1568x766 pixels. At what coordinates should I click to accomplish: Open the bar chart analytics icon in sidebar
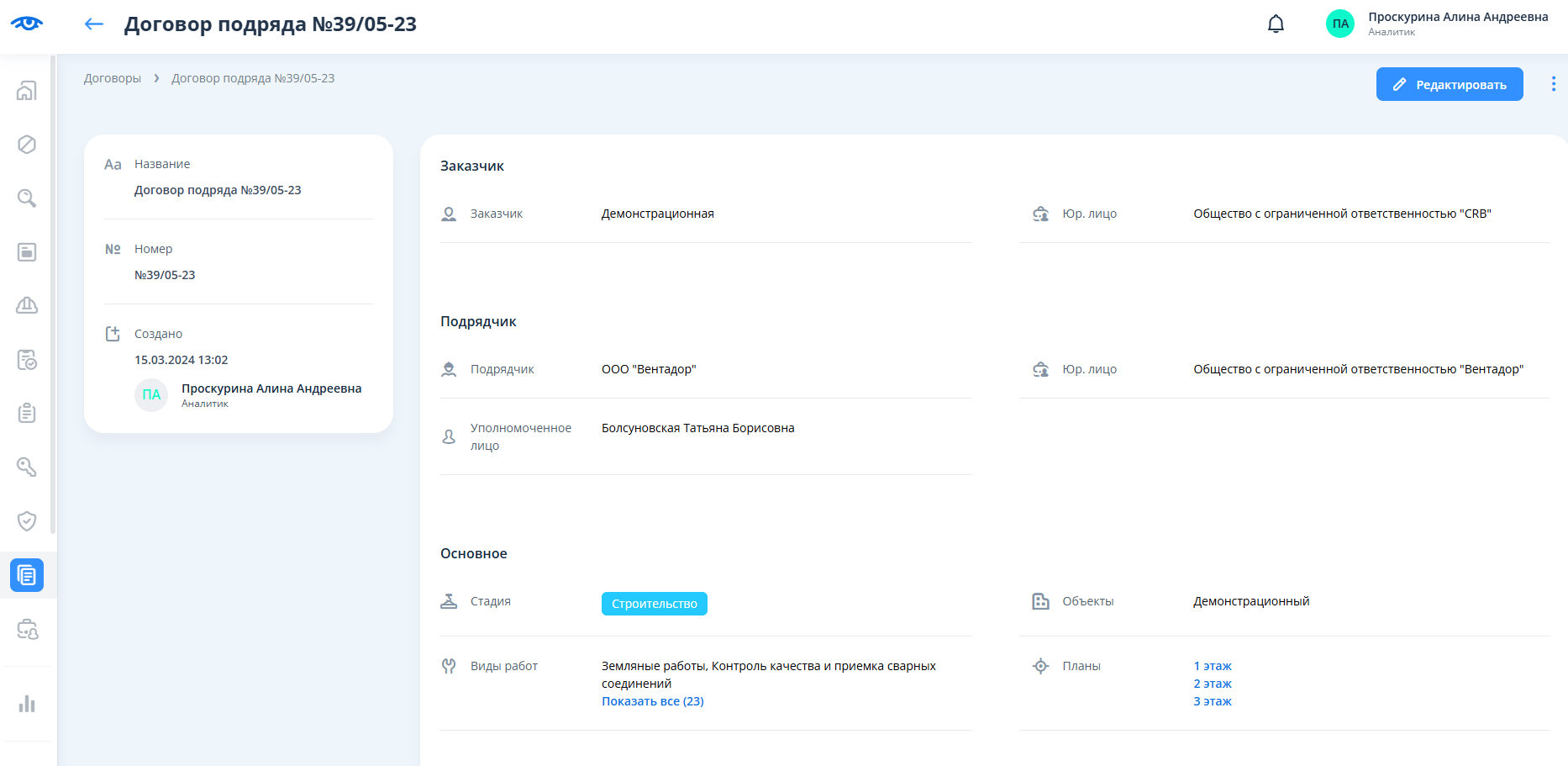(27, 704)
